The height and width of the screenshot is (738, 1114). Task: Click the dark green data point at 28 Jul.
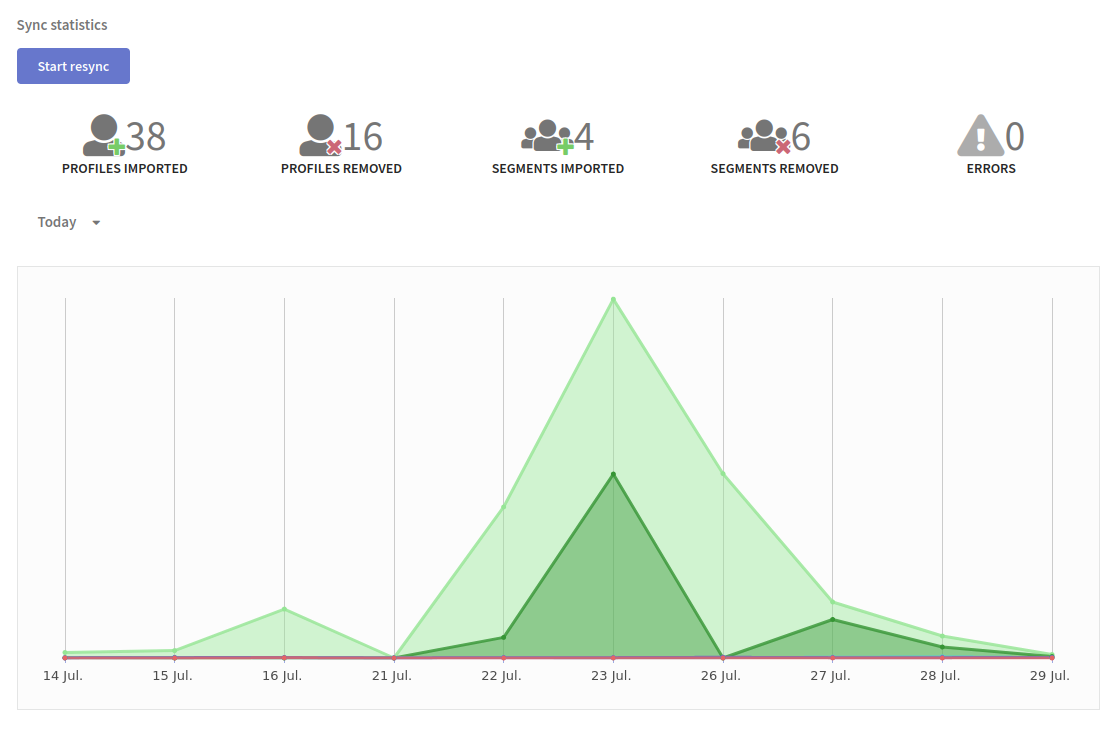coord(943,647)
